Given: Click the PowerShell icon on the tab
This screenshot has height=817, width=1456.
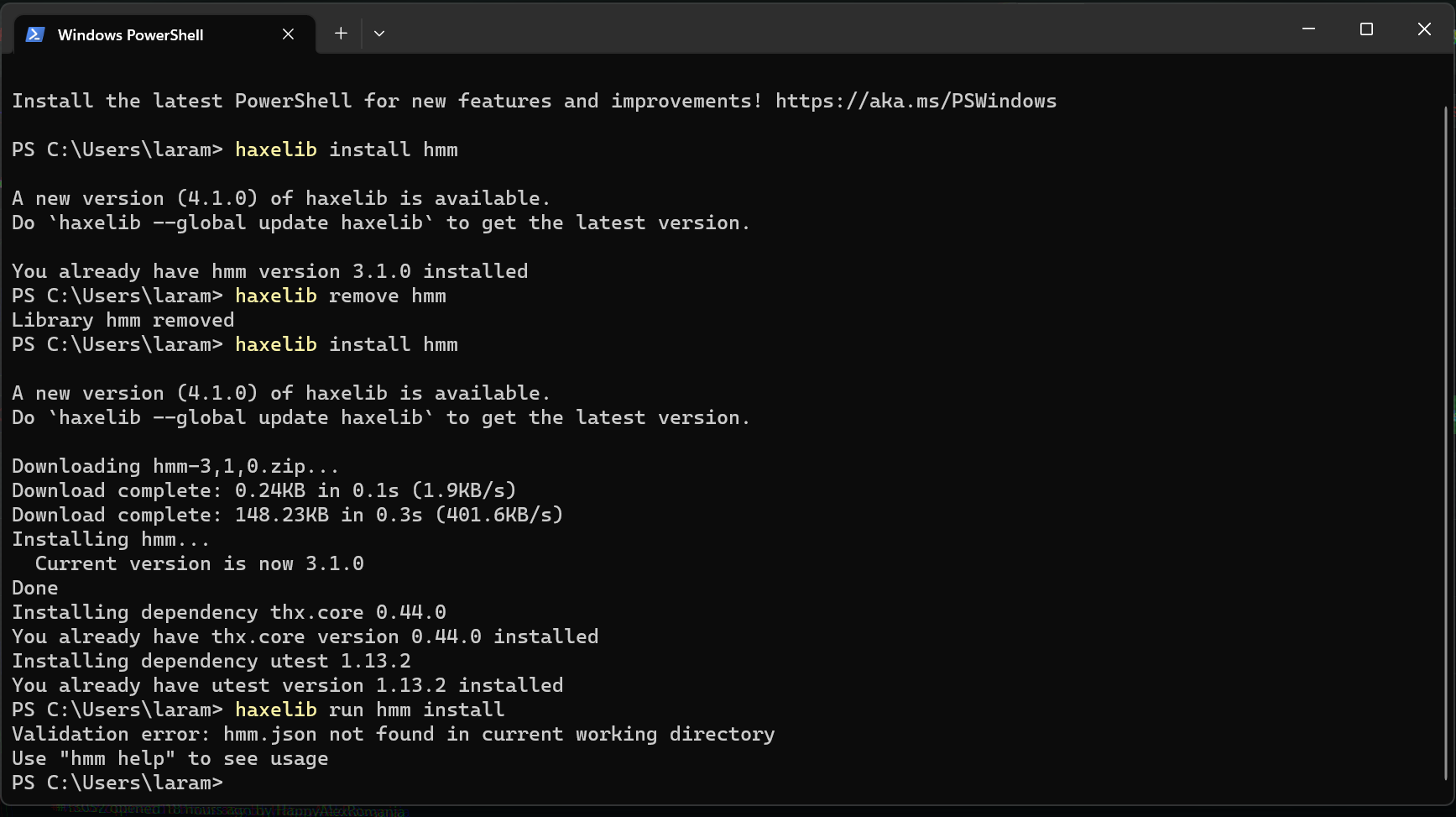Looking at the screenshot, I should coord(35,34).
